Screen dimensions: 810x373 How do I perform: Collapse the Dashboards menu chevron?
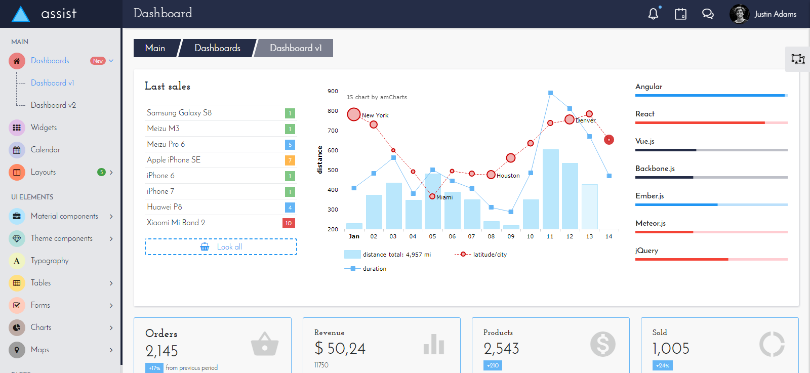click(x=111, y=61)
